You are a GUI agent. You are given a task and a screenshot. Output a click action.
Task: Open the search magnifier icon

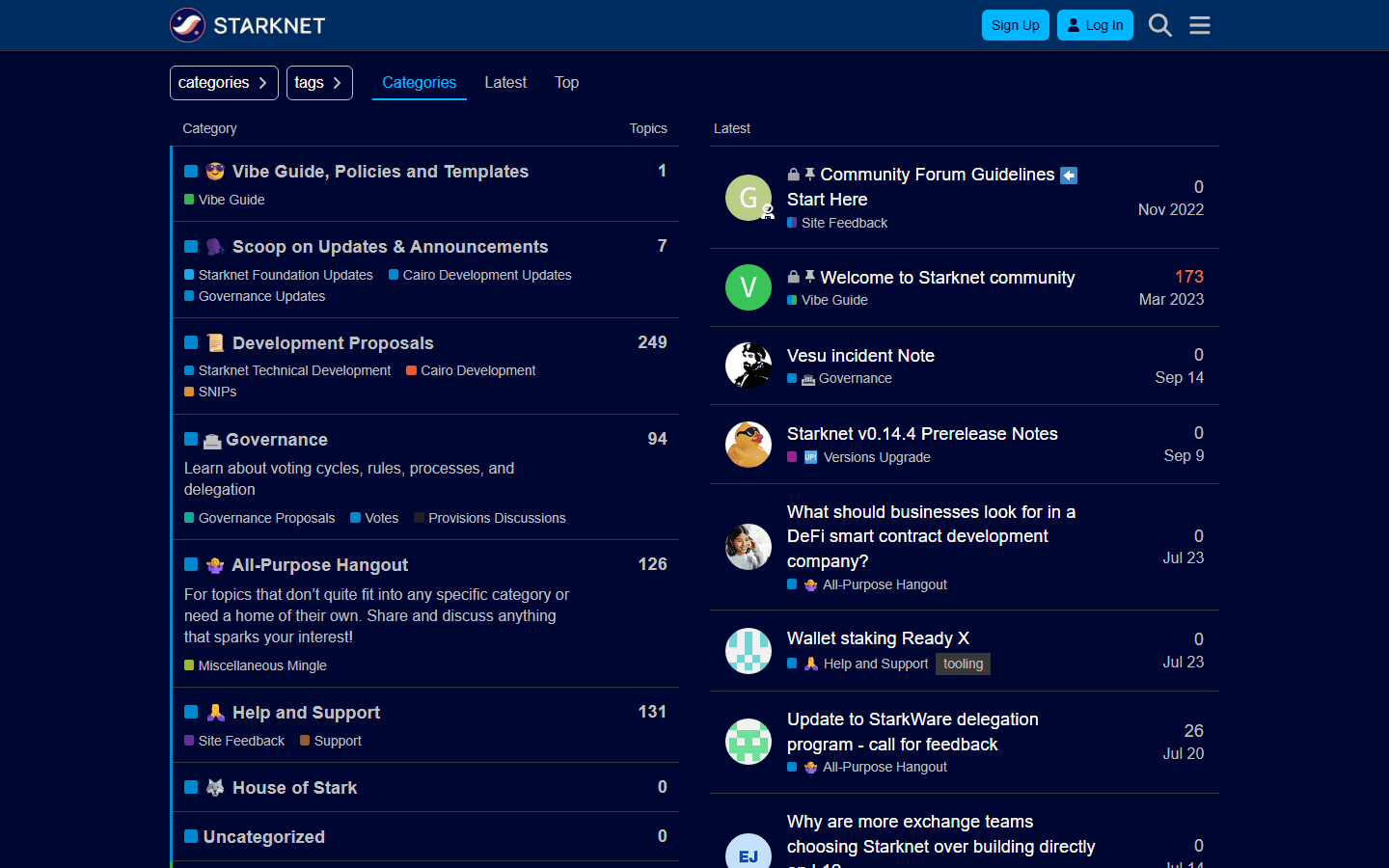(1160, 25)
